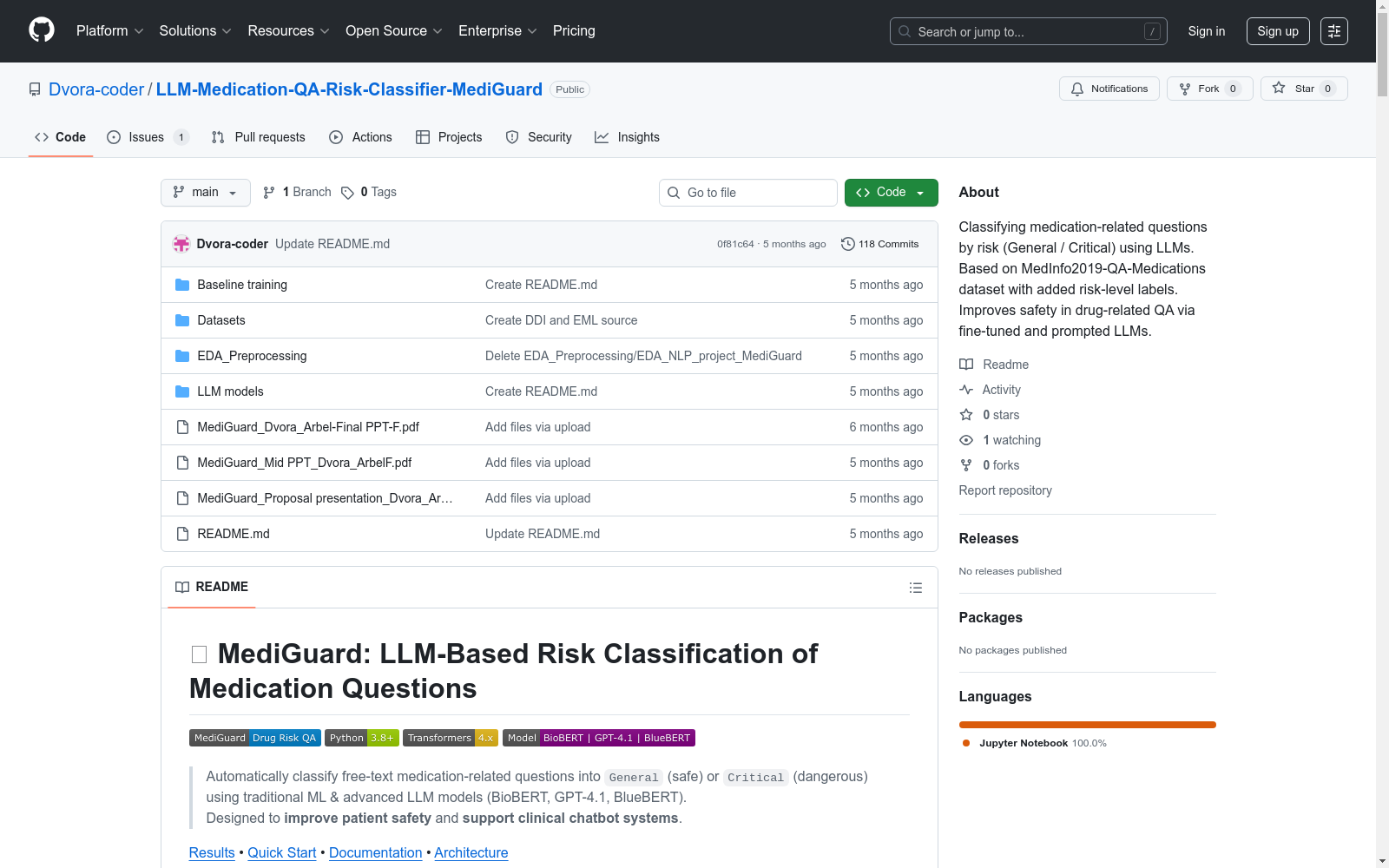Image resolution: width=1389 pixels, height=868 pixels.
Task: Click file icon for MediGuard_Mid PPT_Dvora_ArbelF.pdf
Action: tap(182, 463)
